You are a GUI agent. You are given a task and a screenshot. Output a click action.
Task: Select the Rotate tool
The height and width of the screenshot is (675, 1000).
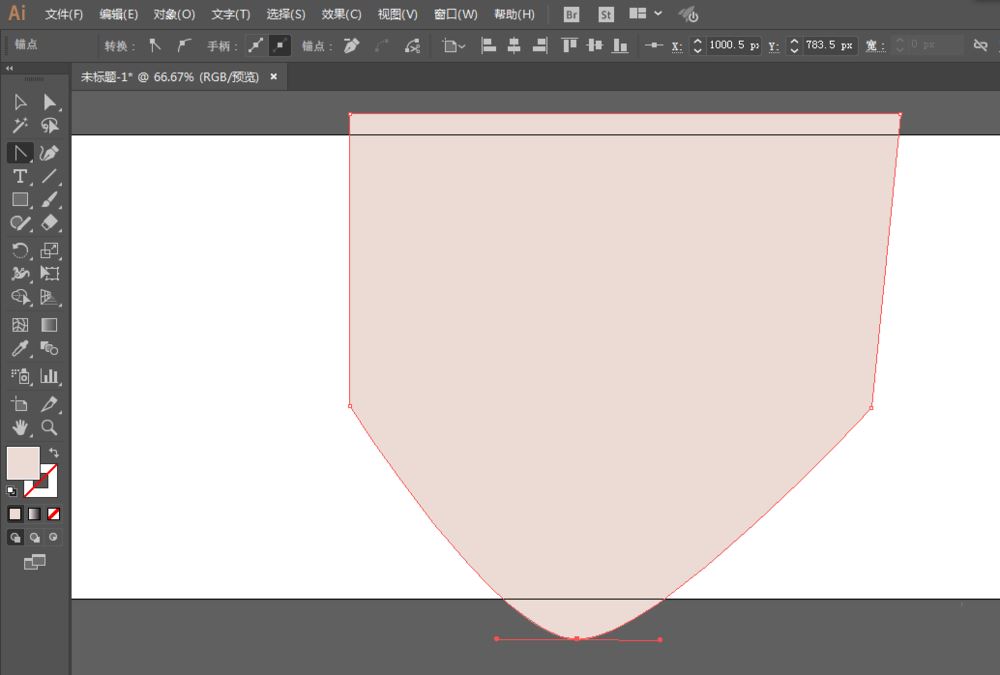(x=19, y=250)
